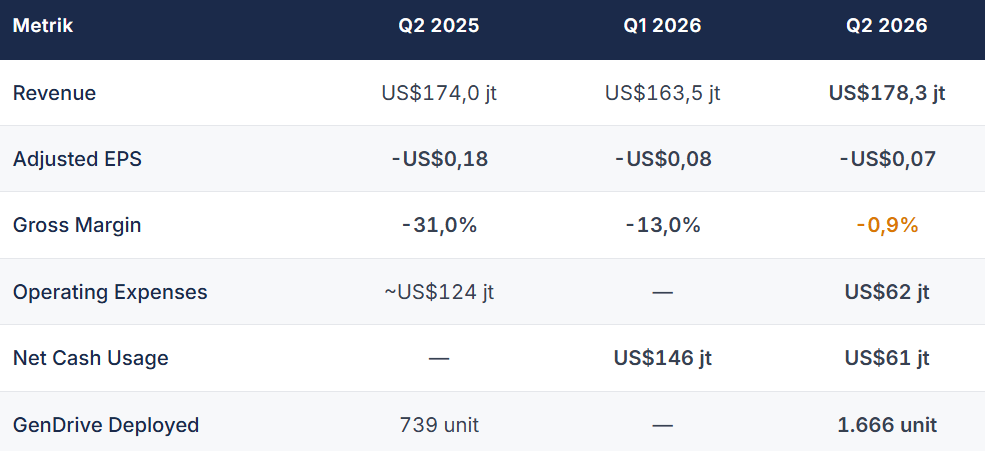The image size is (985, 451).
Task: Click the Gross Margin row label
Action: (77, 225)
